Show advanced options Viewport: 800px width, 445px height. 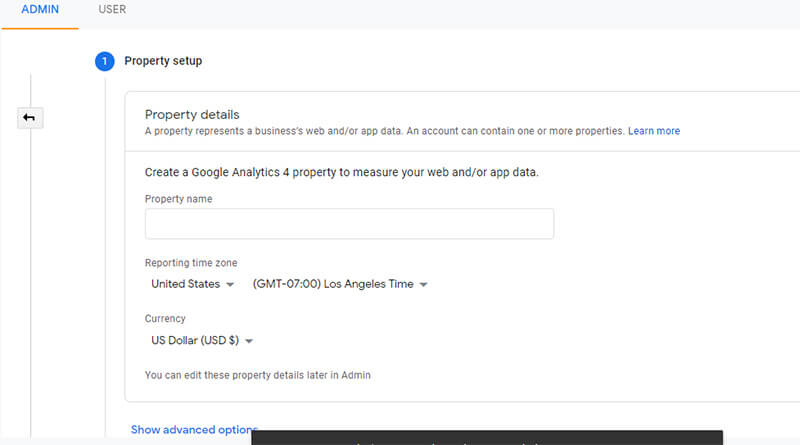[x=194, y=430]
